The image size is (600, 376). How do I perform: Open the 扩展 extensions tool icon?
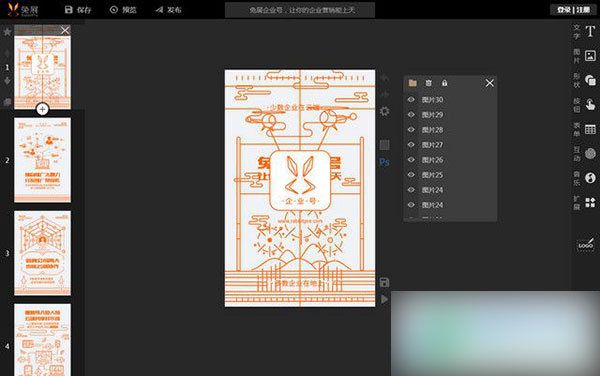pyautogui.click(x=590, y=202)
